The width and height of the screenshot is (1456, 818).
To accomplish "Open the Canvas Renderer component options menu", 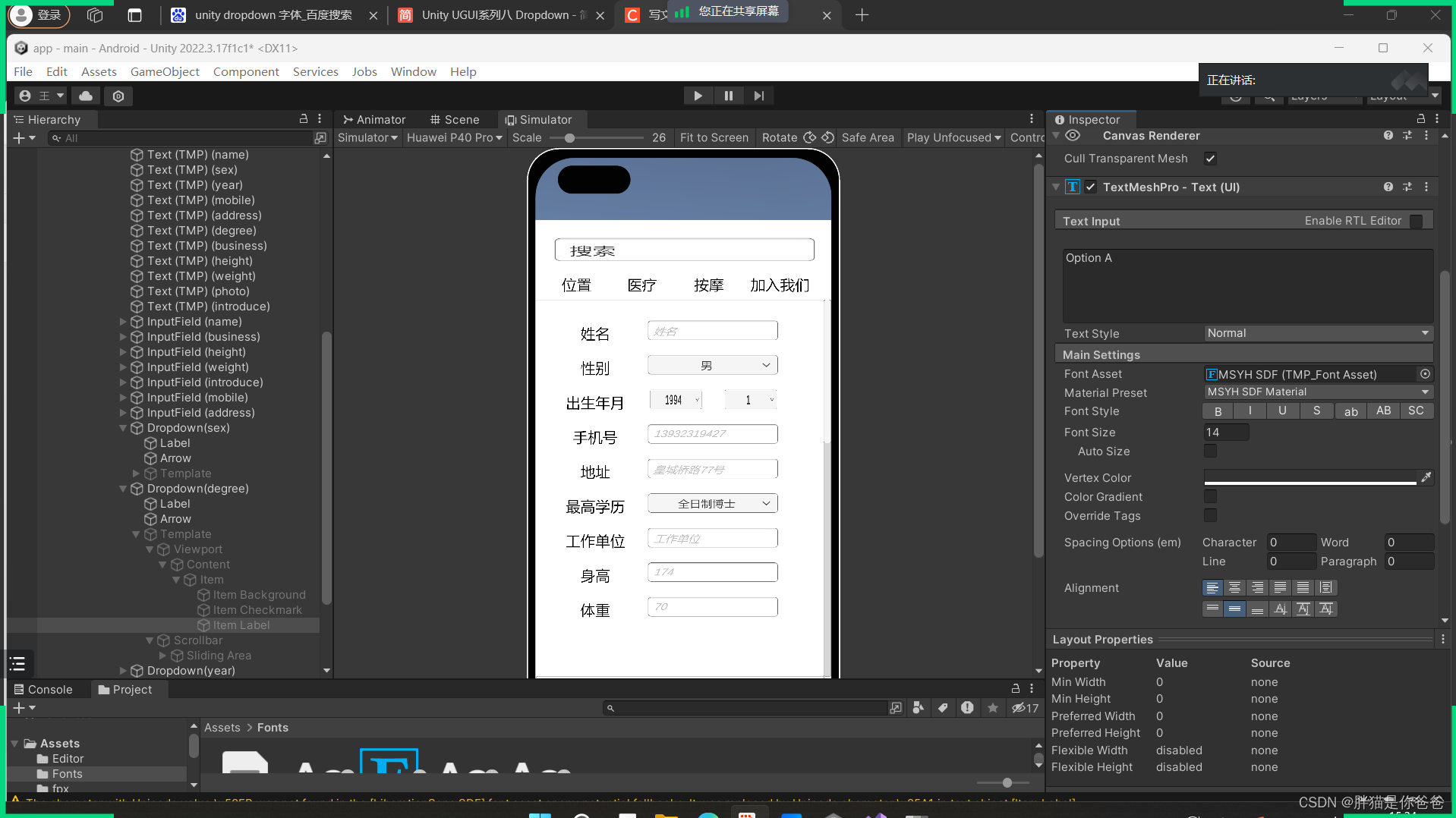I will [1426, 135].
